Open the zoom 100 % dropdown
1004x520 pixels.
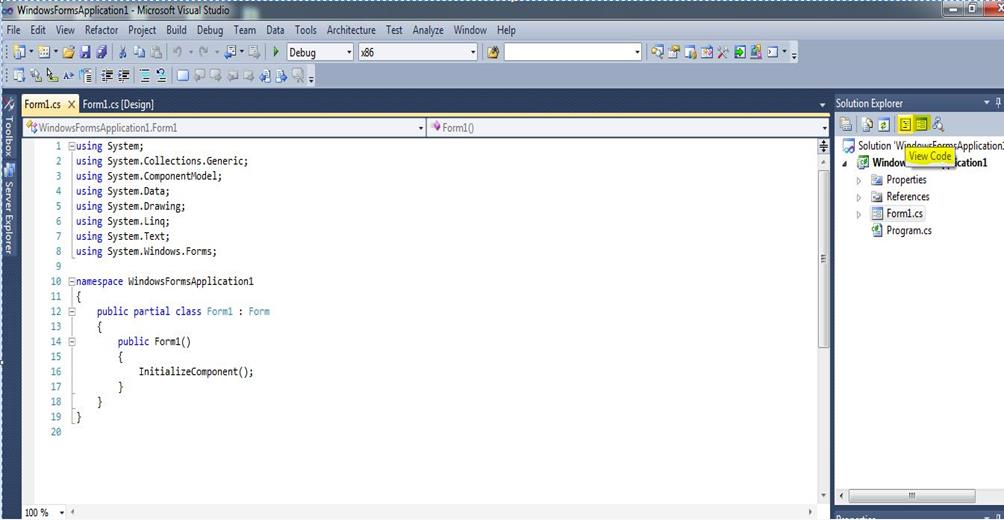tap(62, 513)
